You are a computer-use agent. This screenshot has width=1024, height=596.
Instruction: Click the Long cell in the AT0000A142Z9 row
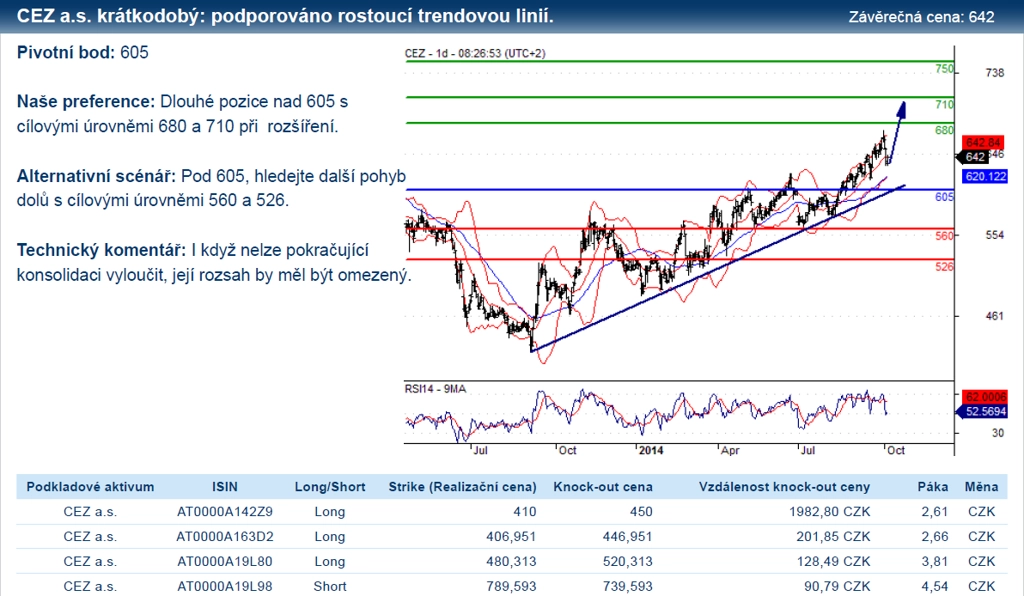pos(330,512)
